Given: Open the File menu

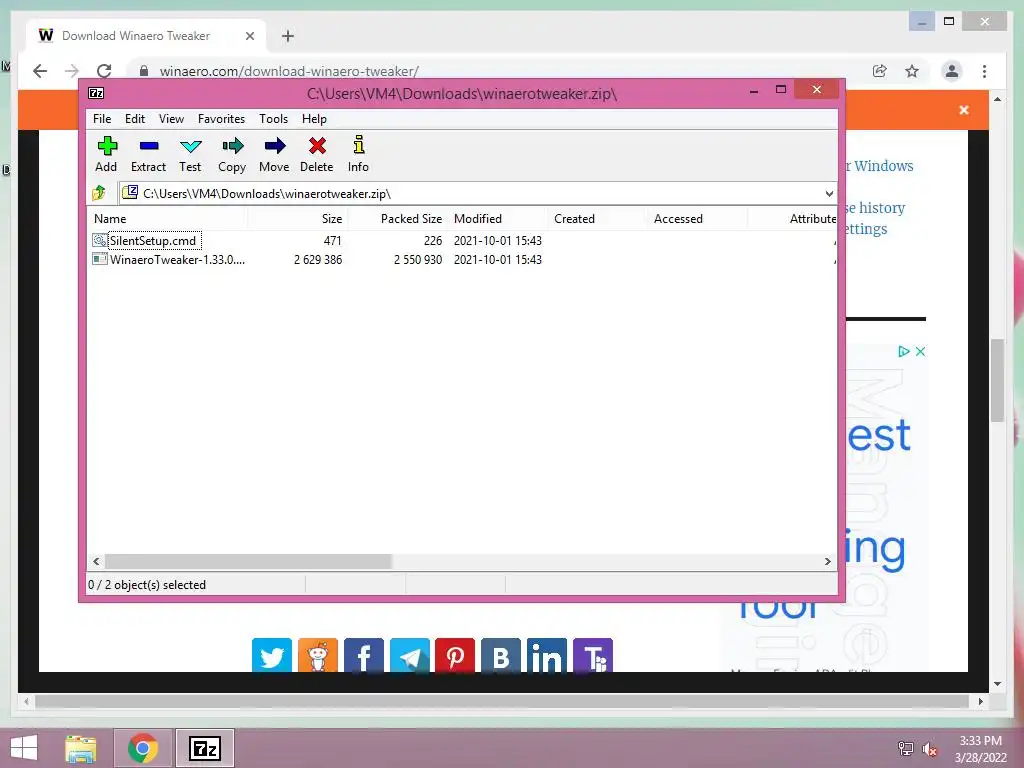Looking at the screenshot, I should pos(102,119).
